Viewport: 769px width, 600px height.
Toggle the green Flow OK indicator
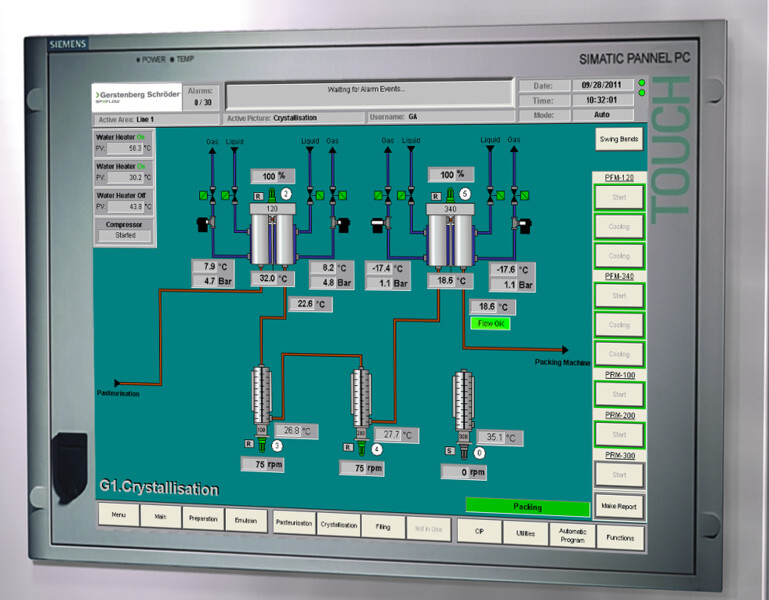(x=494, y=324)
